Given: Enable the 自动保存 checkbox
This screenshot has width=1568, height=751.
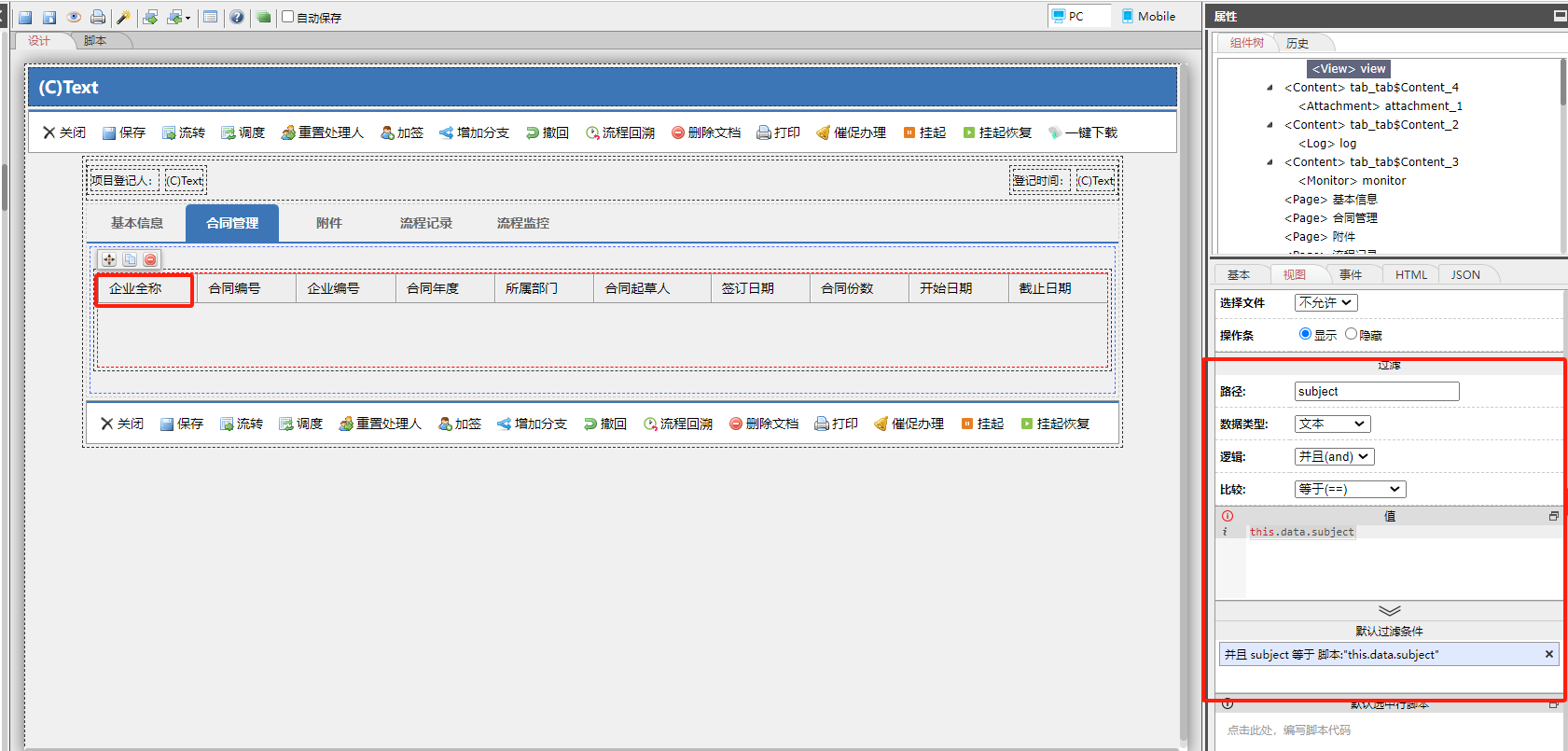Looking at the screenshot, I should pyautogui.click(x=288, y=17).
